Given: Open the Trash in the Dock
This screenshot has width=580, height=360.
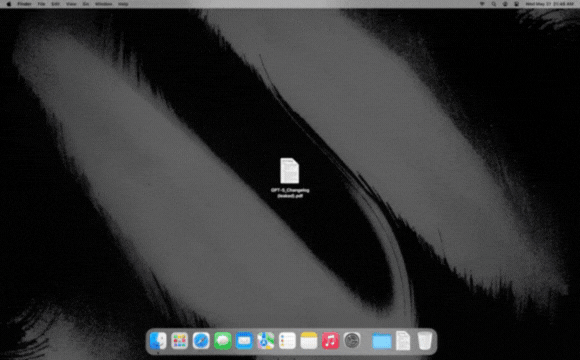Looking at the screenshot, I should (424, 340).
